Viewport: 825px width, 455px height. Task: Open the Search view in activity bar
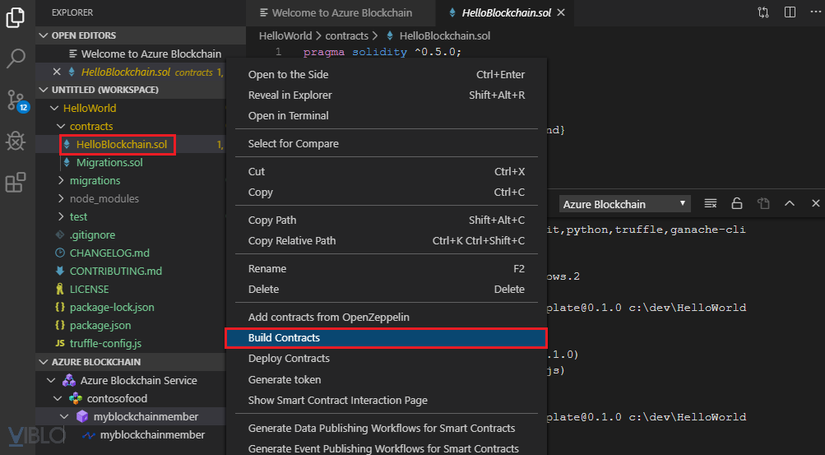(x=16, y=58)
